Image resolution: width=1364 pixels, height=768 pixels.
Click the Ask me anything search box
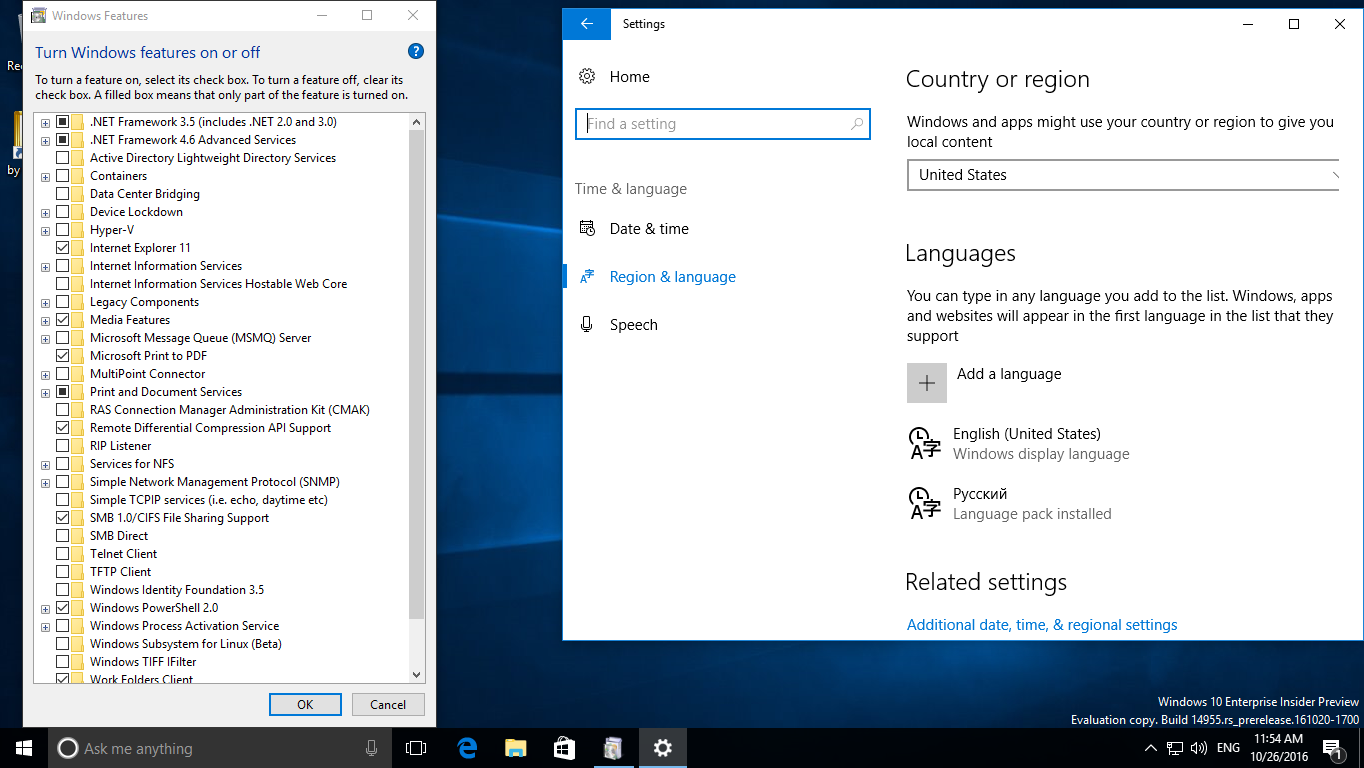tap(220, 748)
